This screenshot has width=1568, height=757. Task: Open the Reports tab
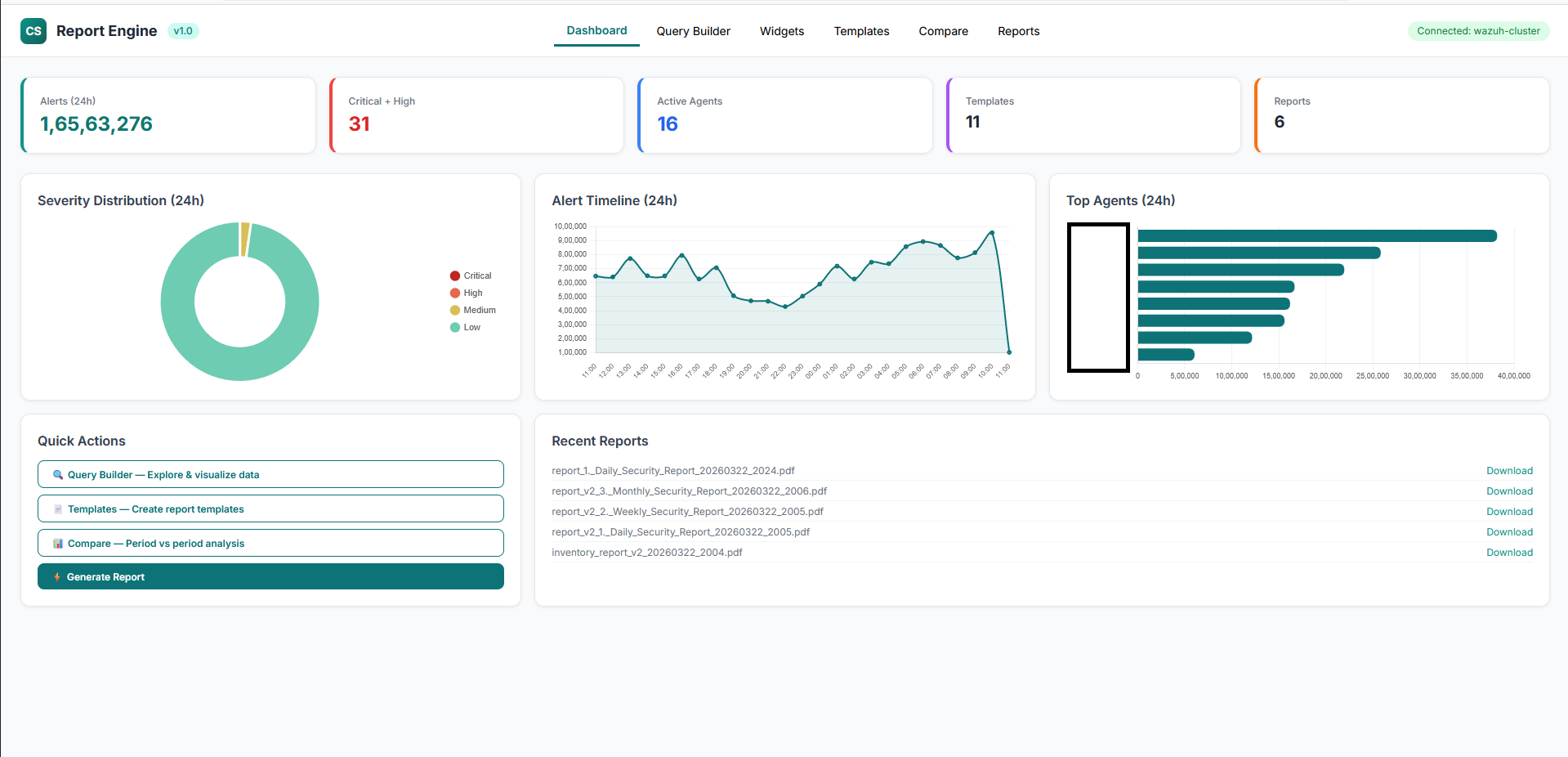1018,31
